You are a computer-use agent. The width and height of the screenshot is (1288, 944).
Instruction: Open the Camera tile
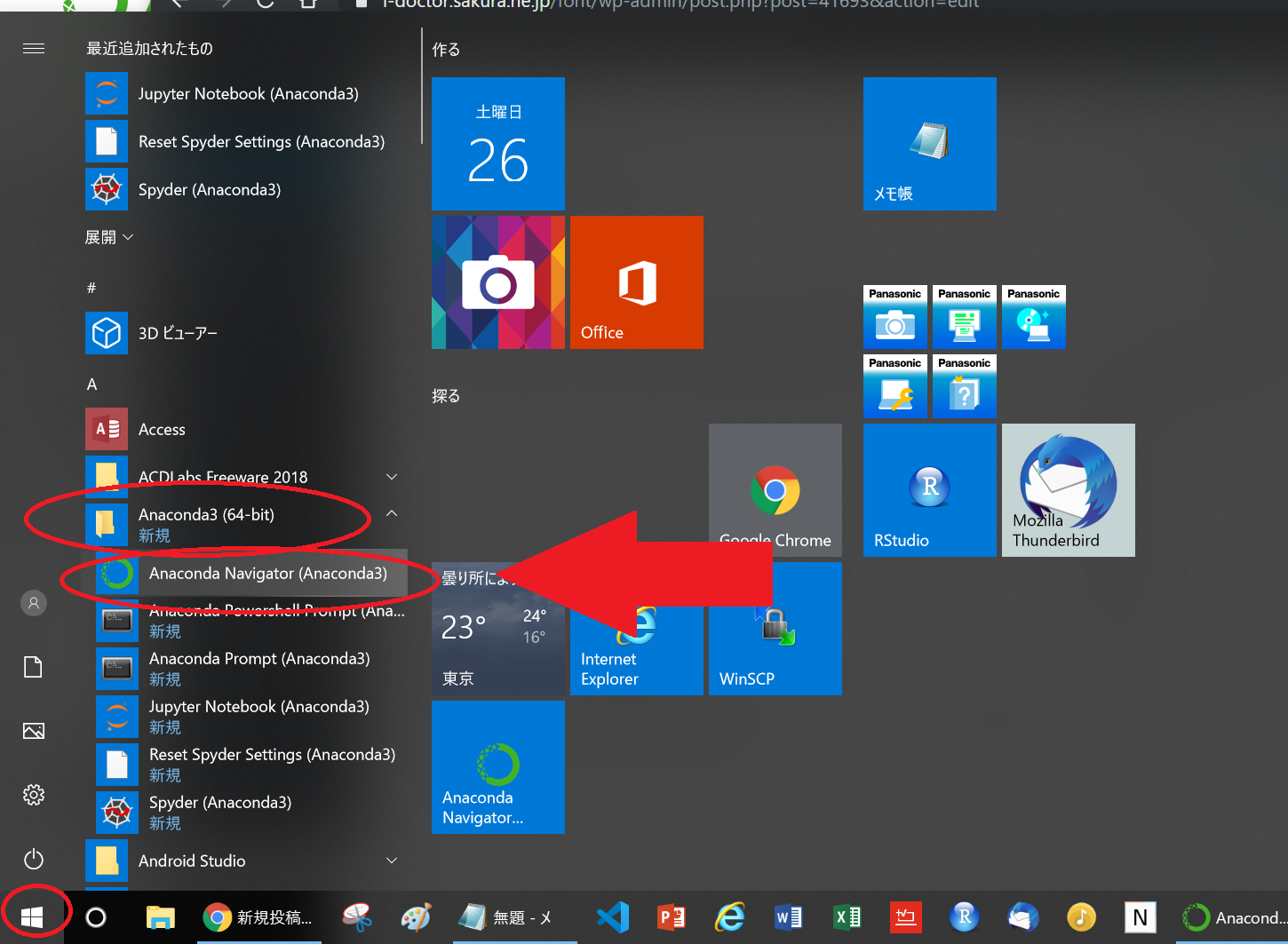tap(498, 282)
